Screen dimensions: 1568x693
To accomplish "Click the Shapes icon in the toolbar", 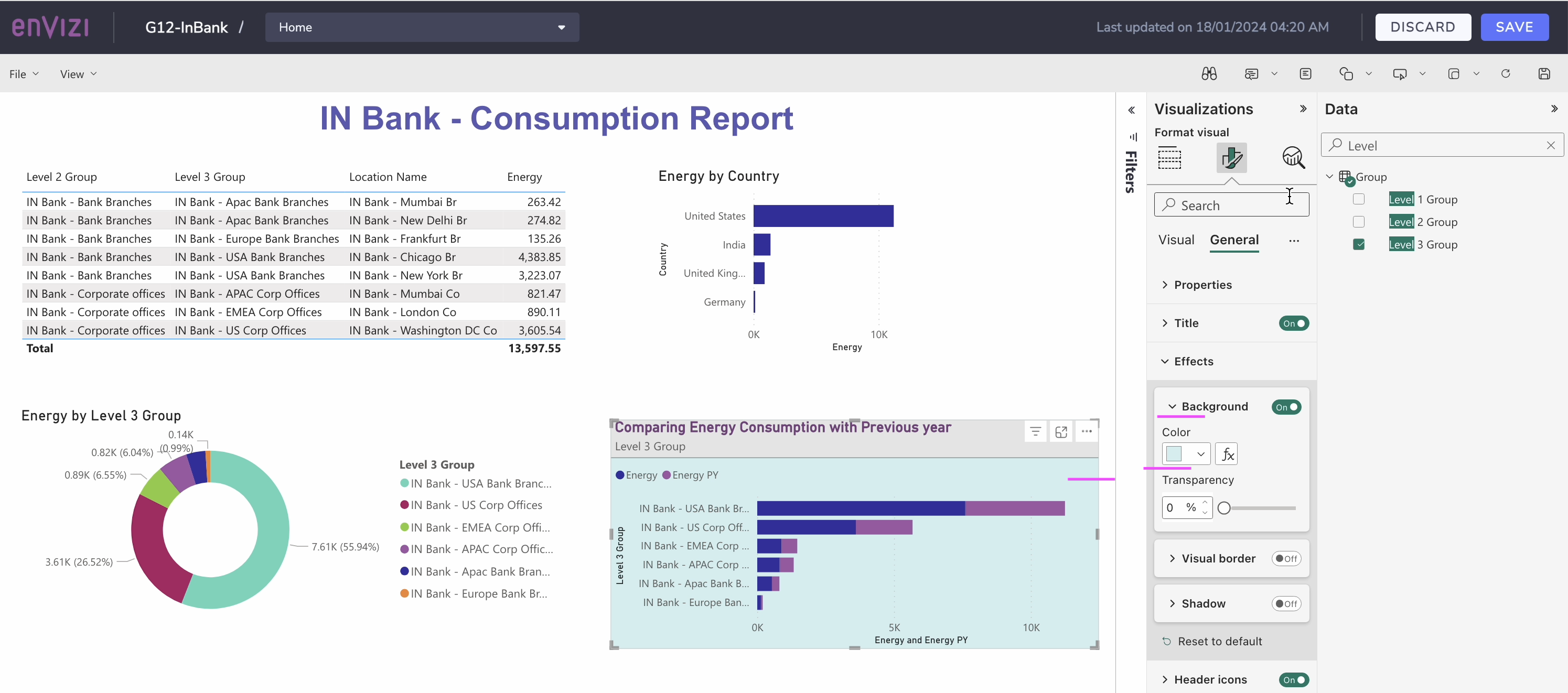I will point(1347,73).
